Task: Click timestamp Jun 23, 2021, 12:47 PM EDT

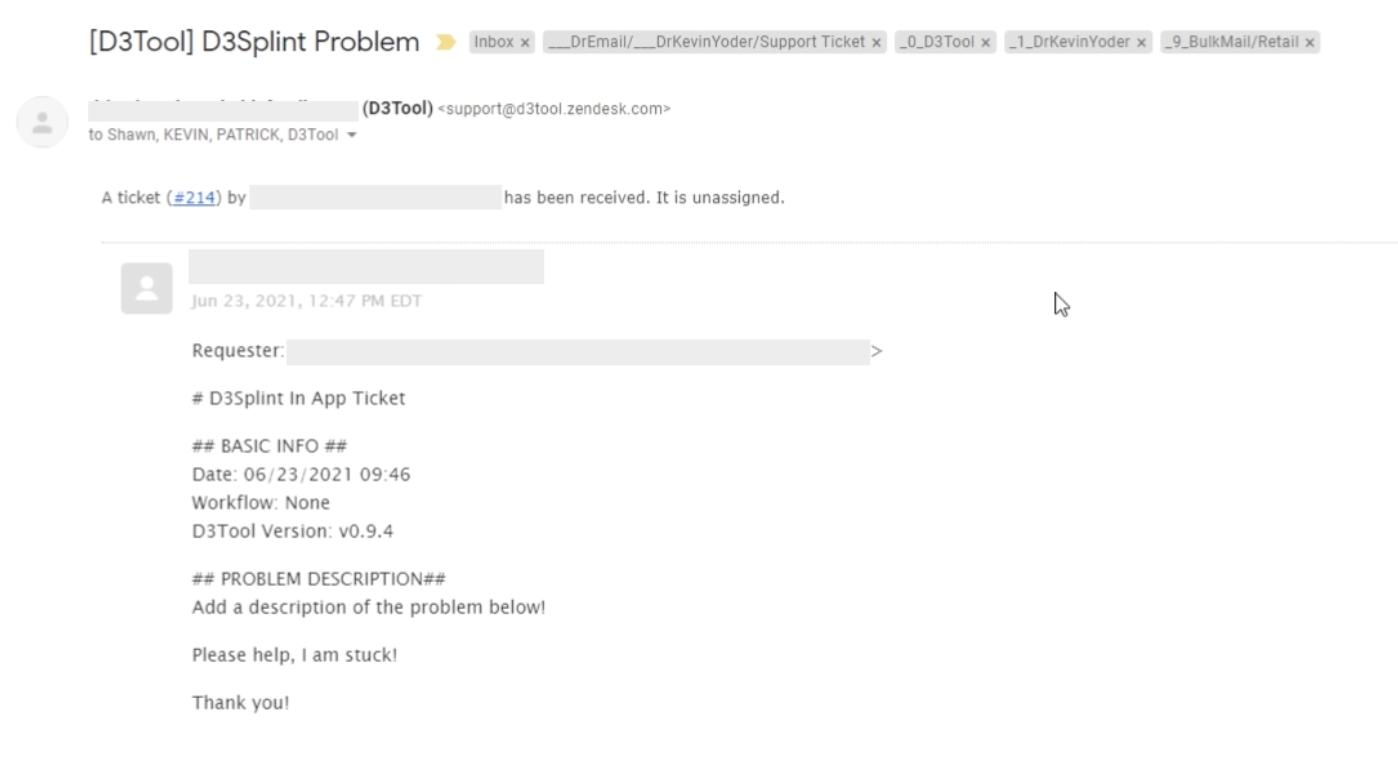Action: [x=307, y=301]
